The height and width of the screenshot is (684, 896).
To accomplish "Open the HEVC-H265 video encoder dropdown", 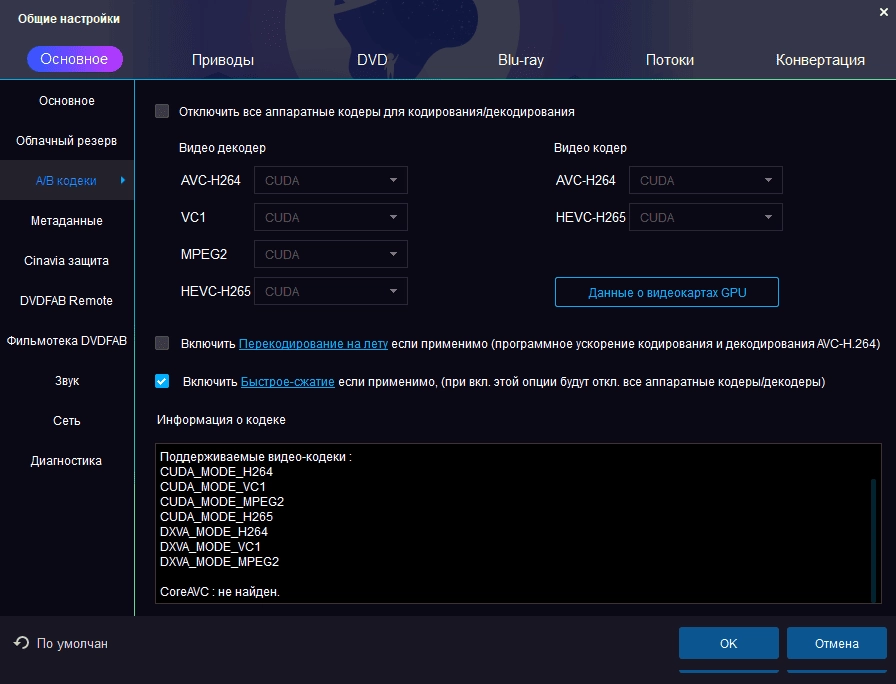I will pyautogui.click(x=706, y=217).
